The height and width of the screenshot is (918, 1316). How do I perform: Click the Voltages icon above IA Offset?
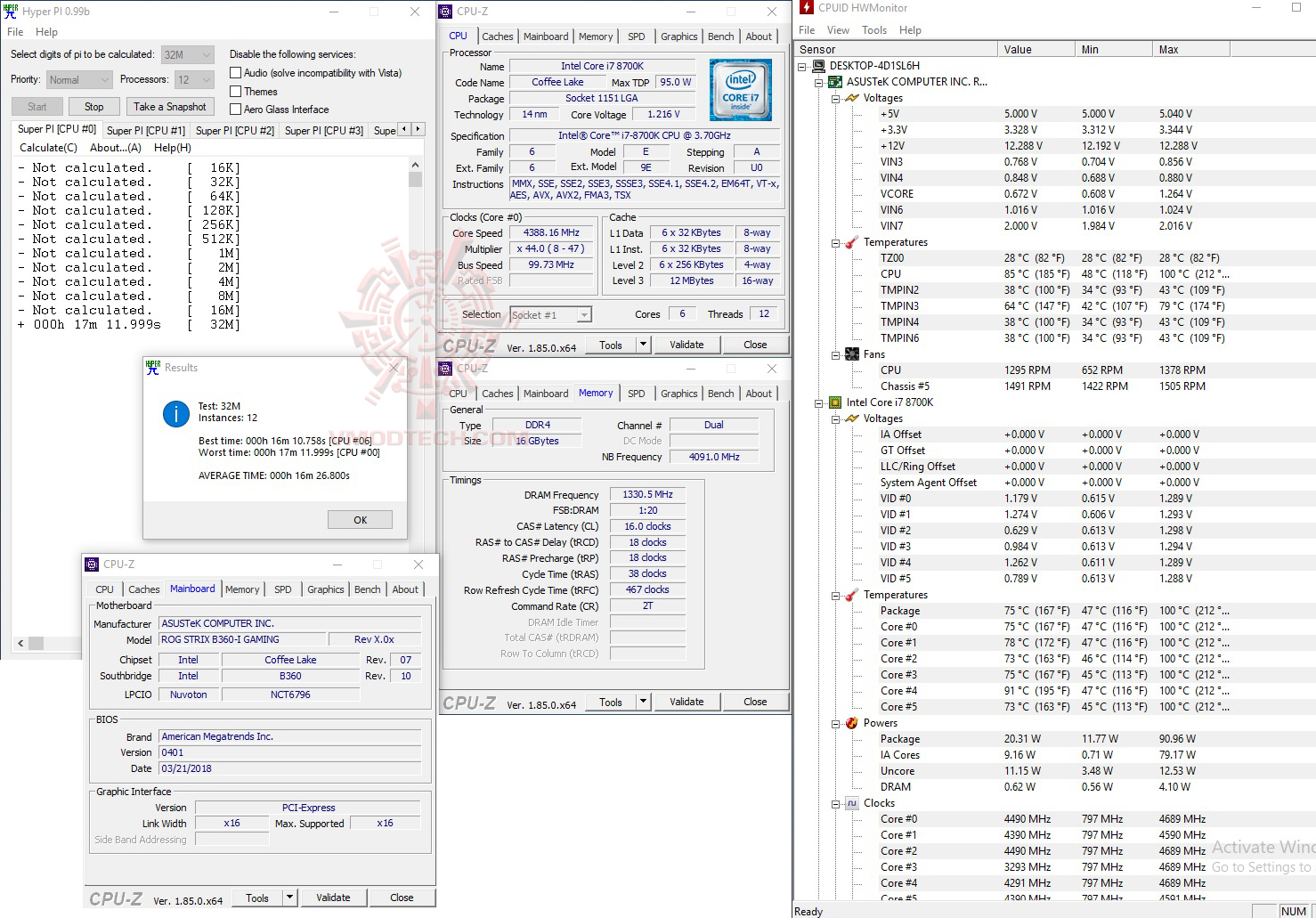pos(852,418)
